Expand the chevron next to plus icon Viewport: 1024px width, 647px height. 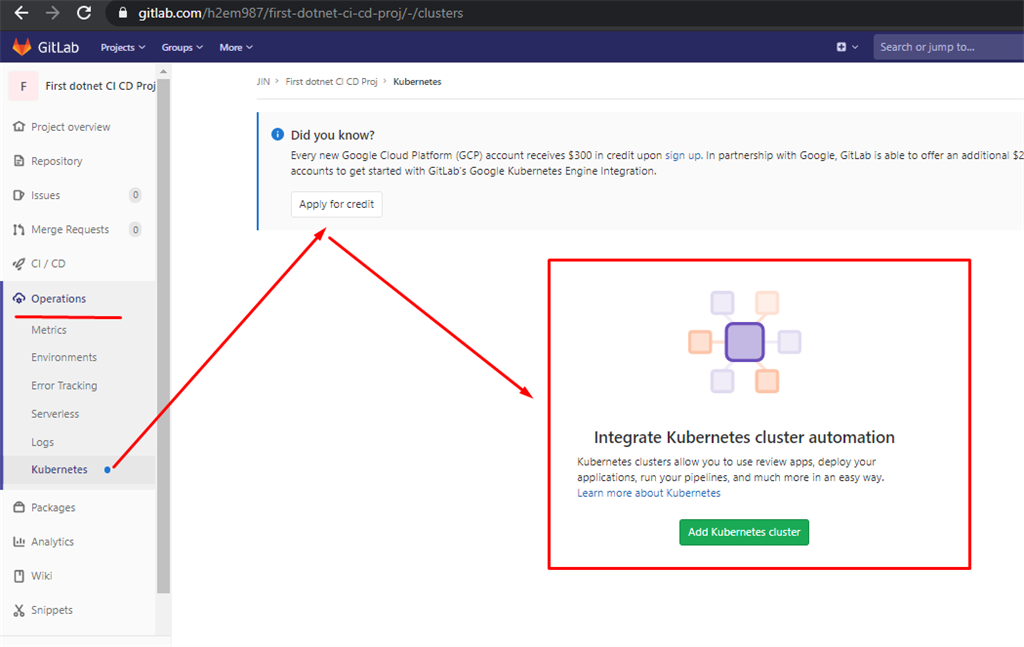pyautogui.click(x=855, y=47)
